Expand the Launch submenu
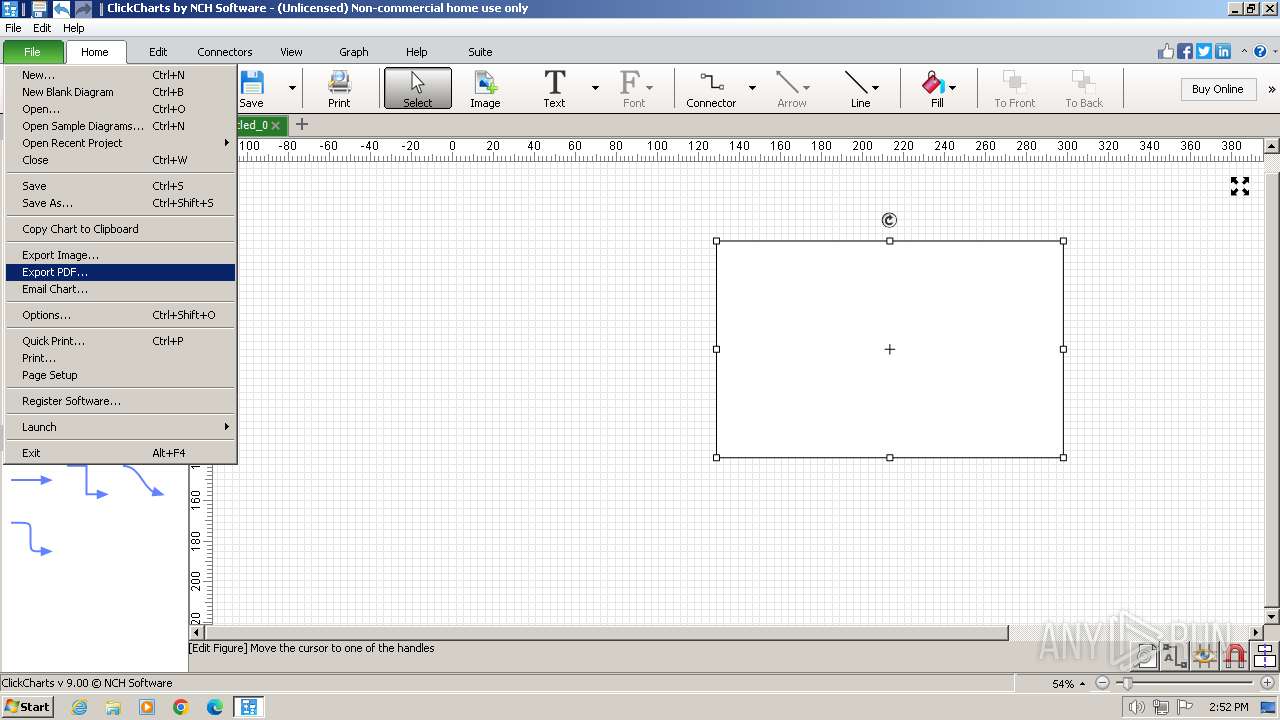This screenshot has height=720, width=1280. point(120,427)
